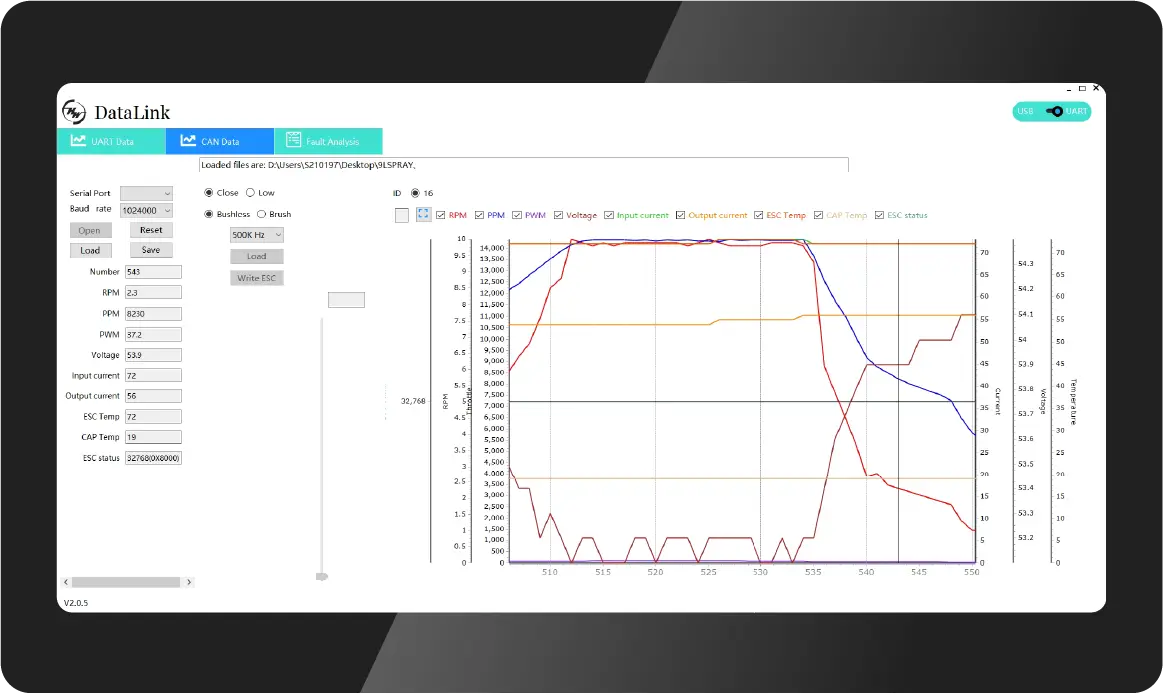The height and width of the screenshot is (695, 1163).
Task: Click the right arrow of the bottom scrollbar
Action: pos(188,581)
